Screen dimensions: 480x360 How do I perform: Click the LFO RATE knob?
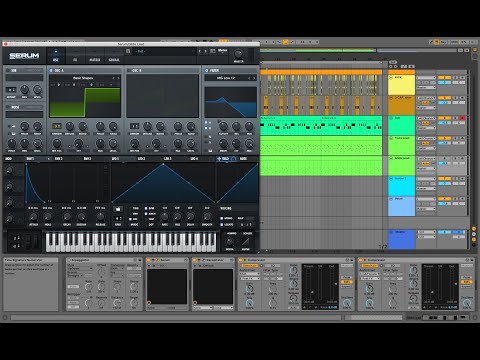(x=165, y=217)
